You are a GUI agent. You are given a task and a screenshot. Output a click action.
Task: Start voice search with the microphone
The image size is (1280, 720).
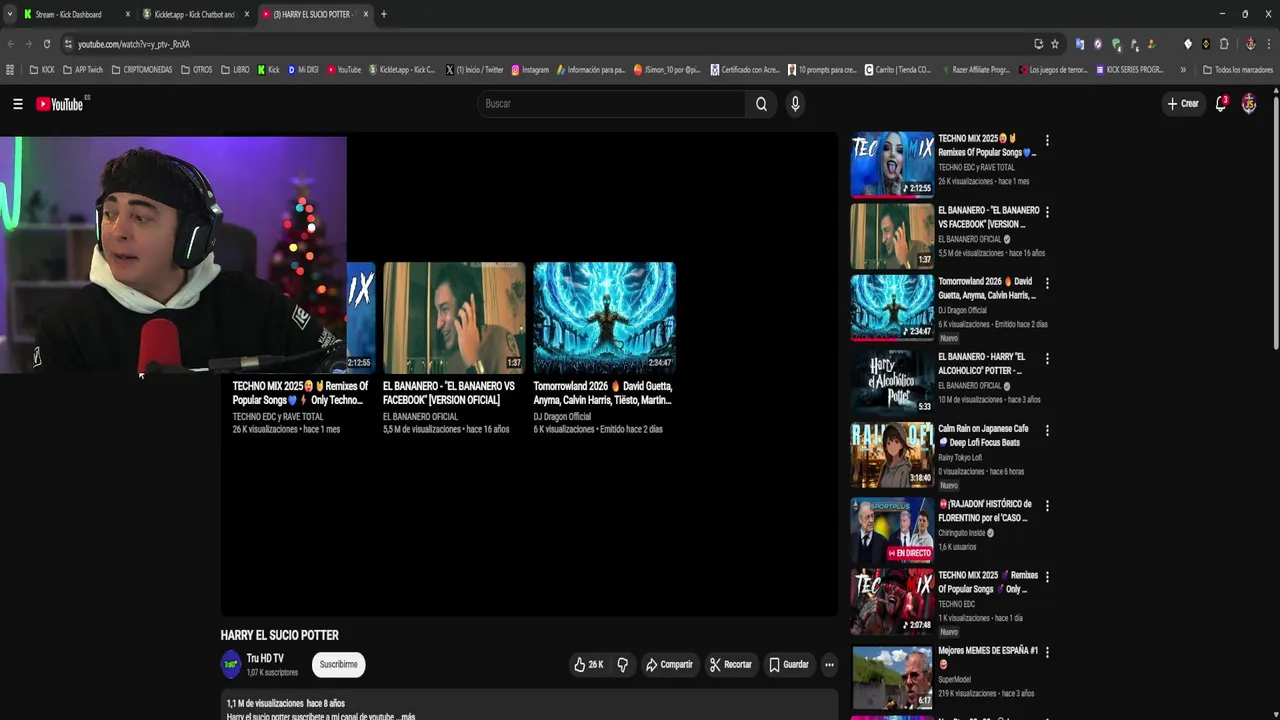click(795, 104)
